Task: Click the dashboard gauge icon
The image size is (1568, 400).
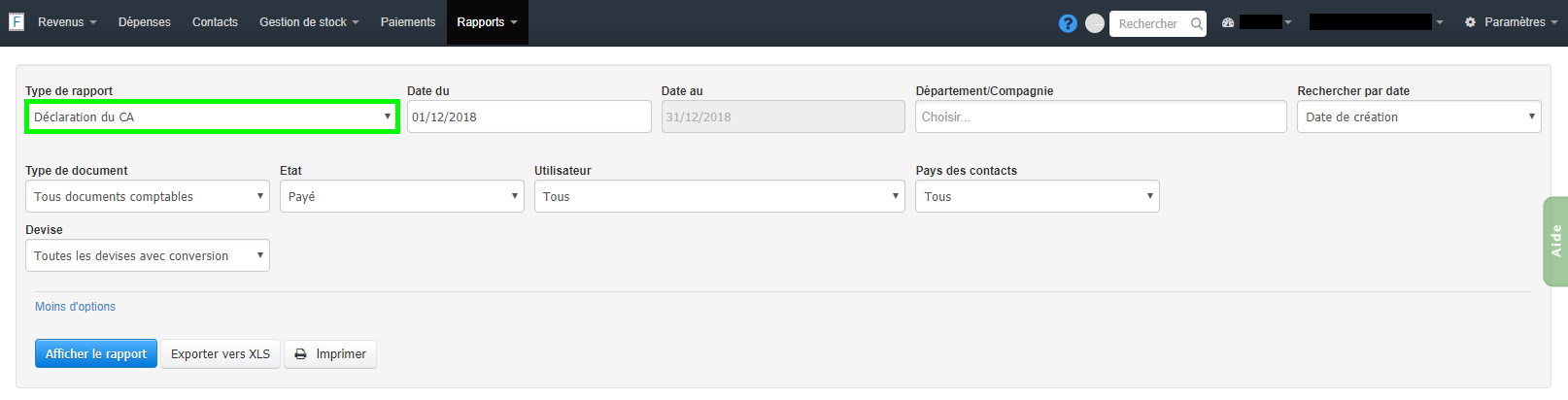Action: point(1228,22)
